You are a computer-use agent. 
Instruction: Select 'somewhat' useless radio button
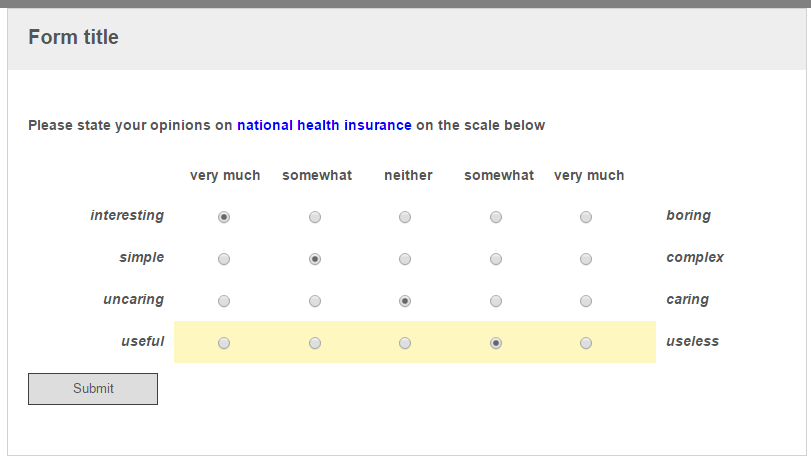point(496,343)
